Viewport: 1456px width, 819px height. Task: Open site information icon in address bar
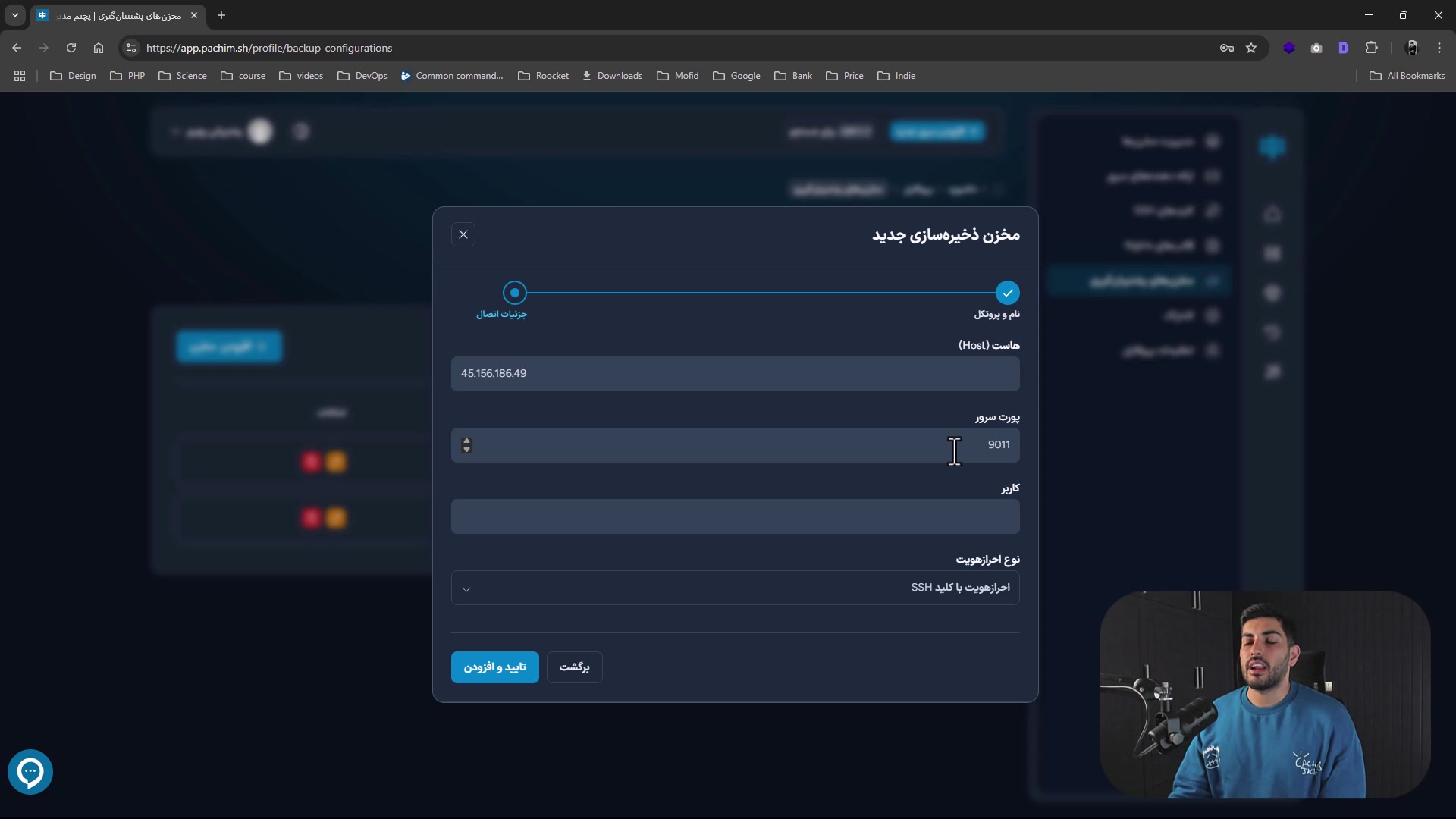click(x=131, y=48)
